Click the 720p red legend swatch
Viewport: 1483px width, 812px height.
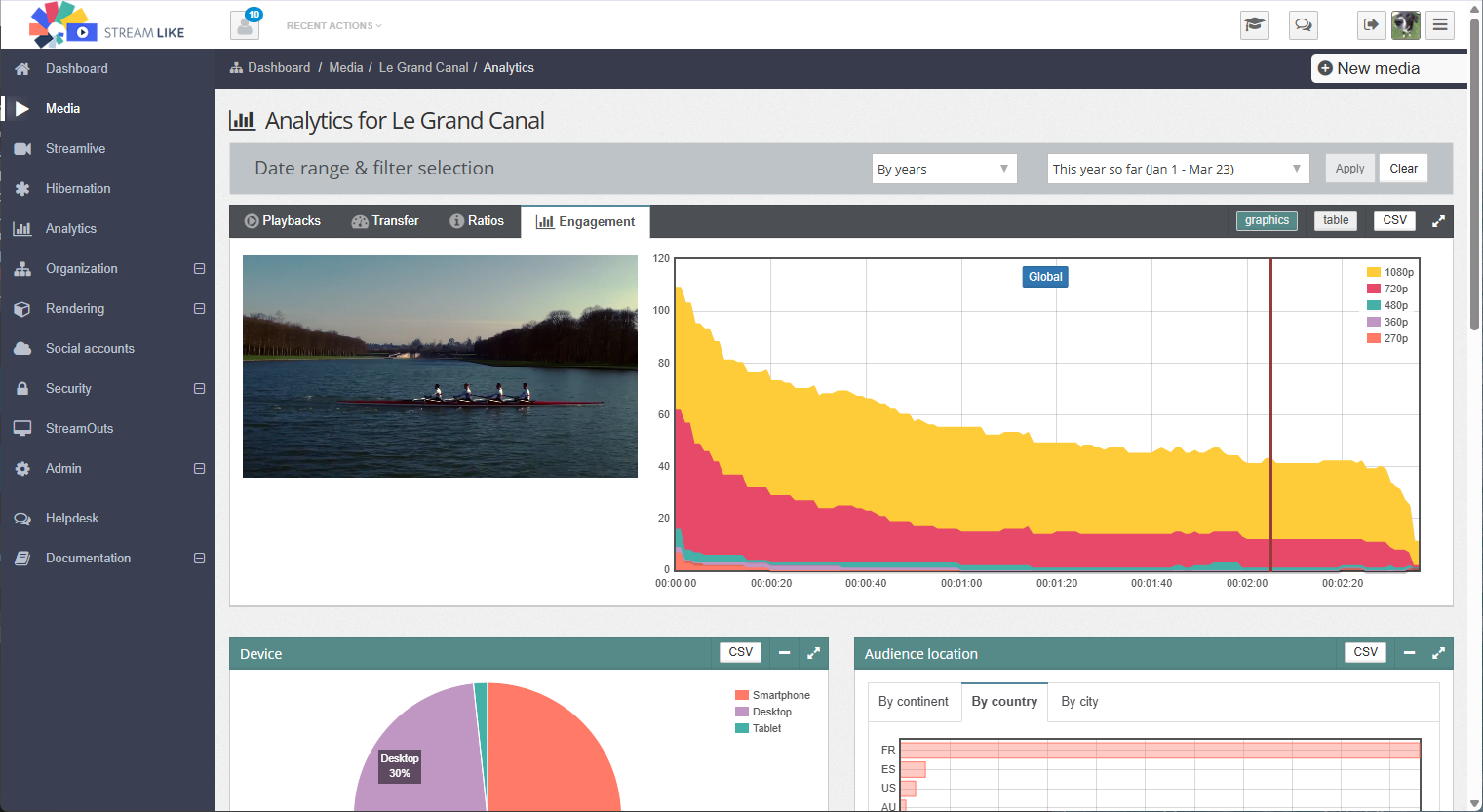point(1374,290)
